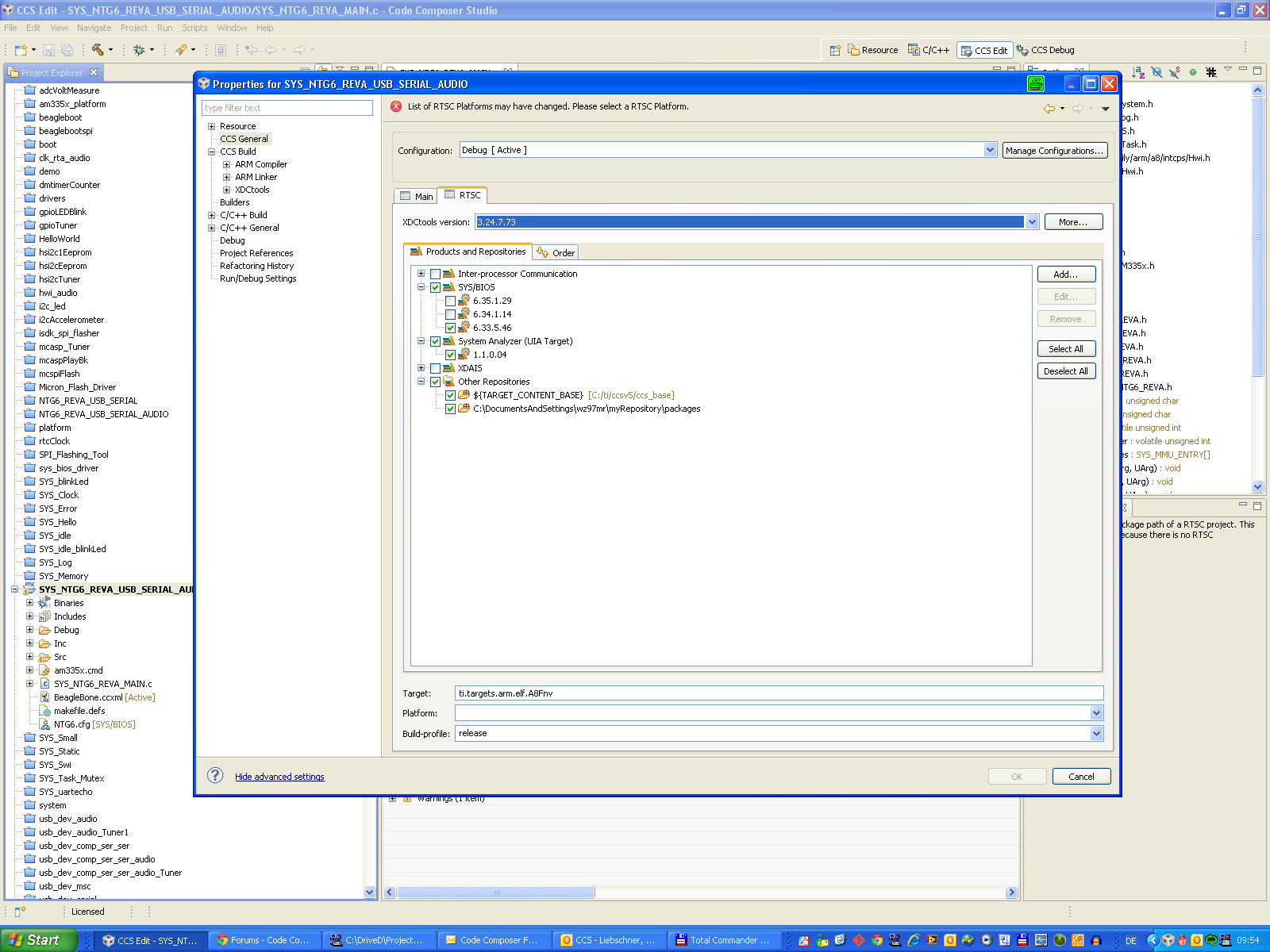Image resolution: width=1270 pixels, height=952 pixels.
Task: Open the Forums browser taskbar item
Action: [x=265, y=940]
